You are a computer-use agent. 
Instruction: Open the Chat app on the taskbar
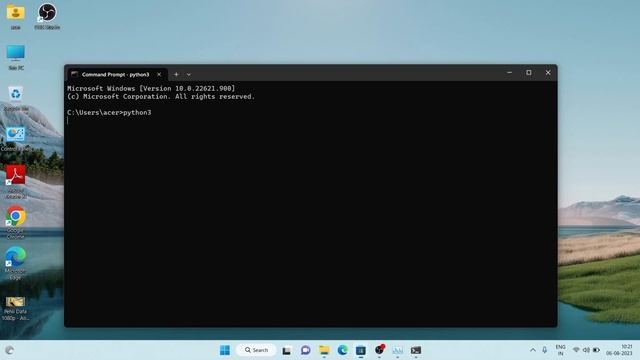click(x=305, y=350)
